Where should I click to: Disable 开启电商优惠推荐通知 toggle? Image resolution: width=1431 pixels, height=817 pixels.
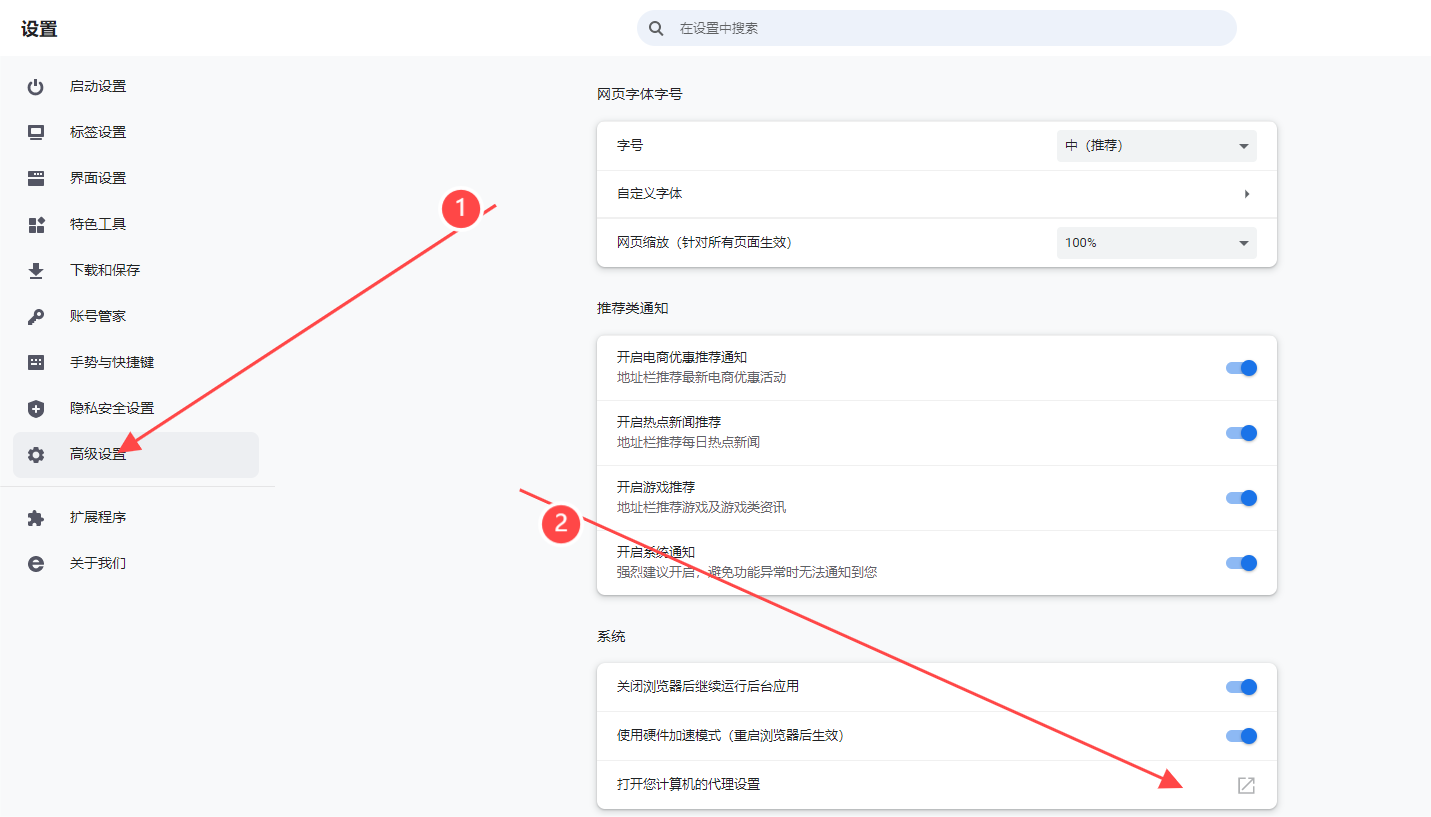(1240, 367)
